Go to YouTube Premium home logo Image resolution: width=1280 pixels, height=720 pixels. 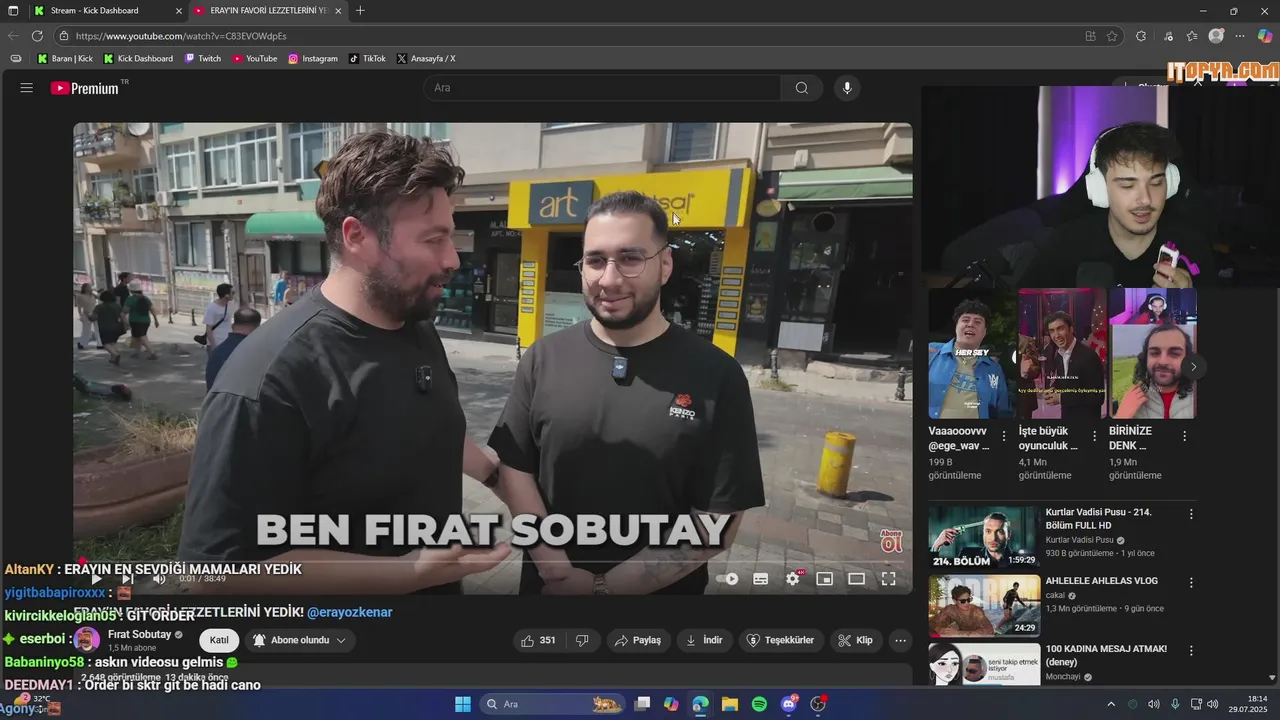tap(85, 88)
